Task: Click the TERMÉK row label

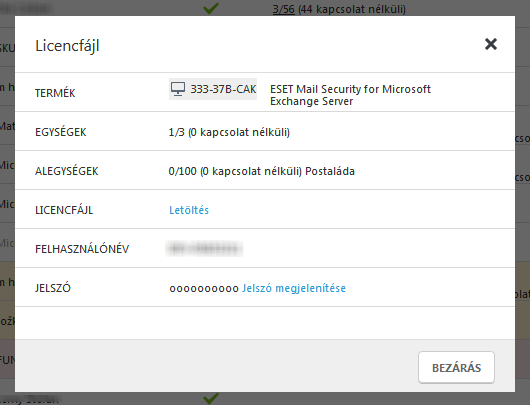Action: 55,93
